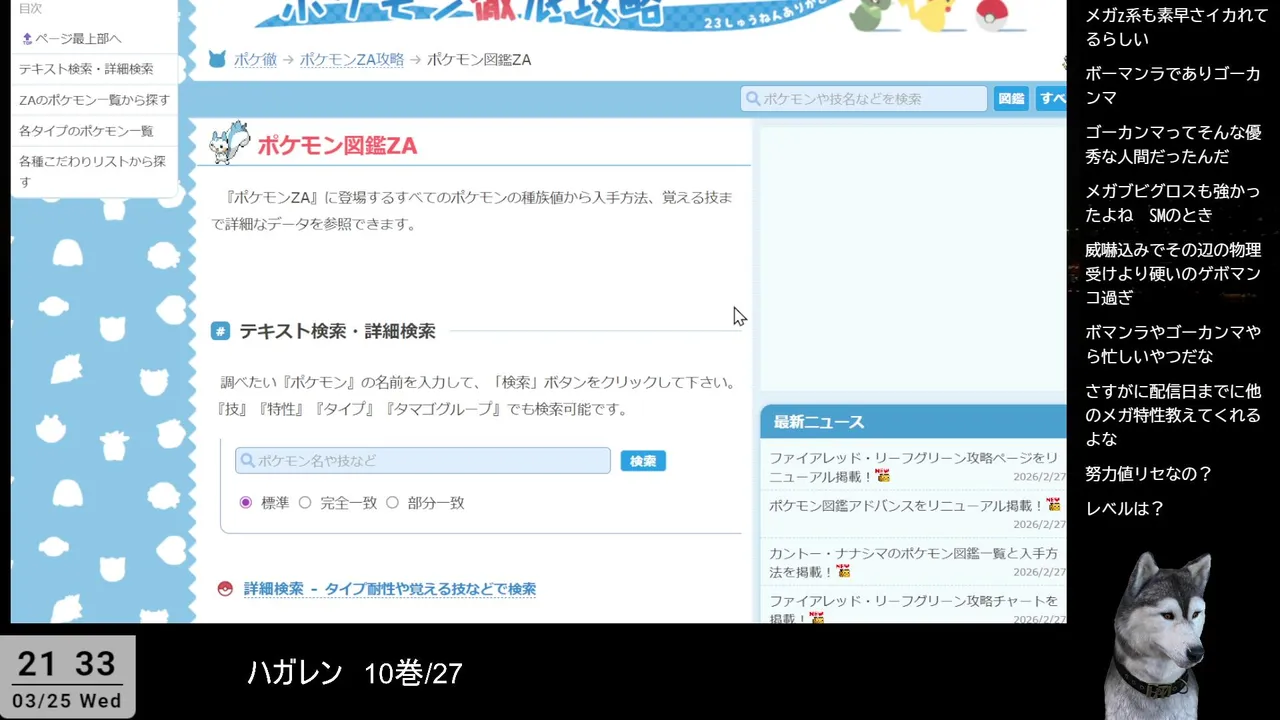Open 詳細検索 - タイプ耐性や覚える技などで検索 link
The width and height of the screenshot is (1280, 720).
pyautogui.click(x=390, y=589)
